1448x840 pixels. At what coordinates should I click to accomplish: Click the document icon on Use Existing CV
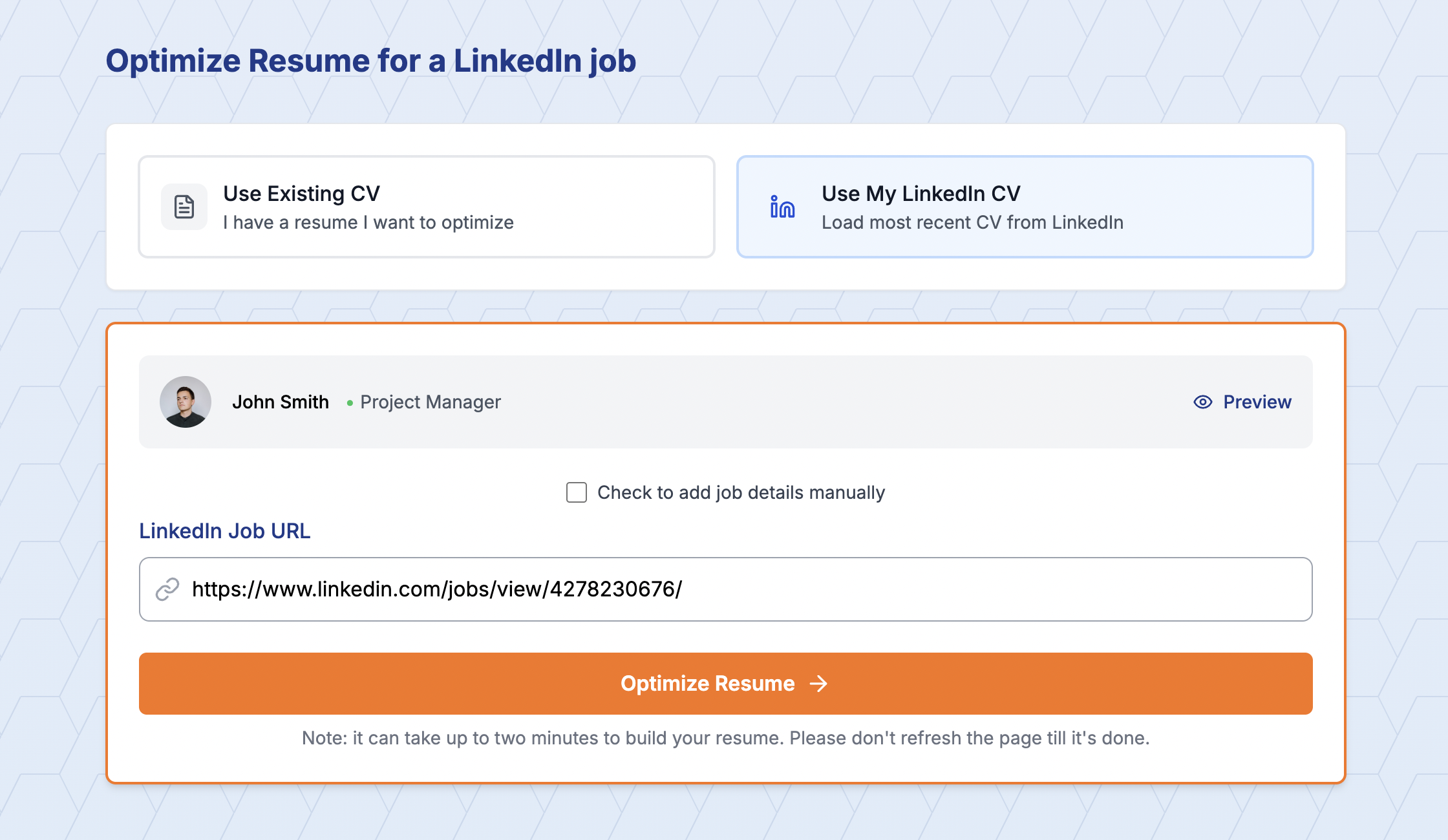pos(184,207)
